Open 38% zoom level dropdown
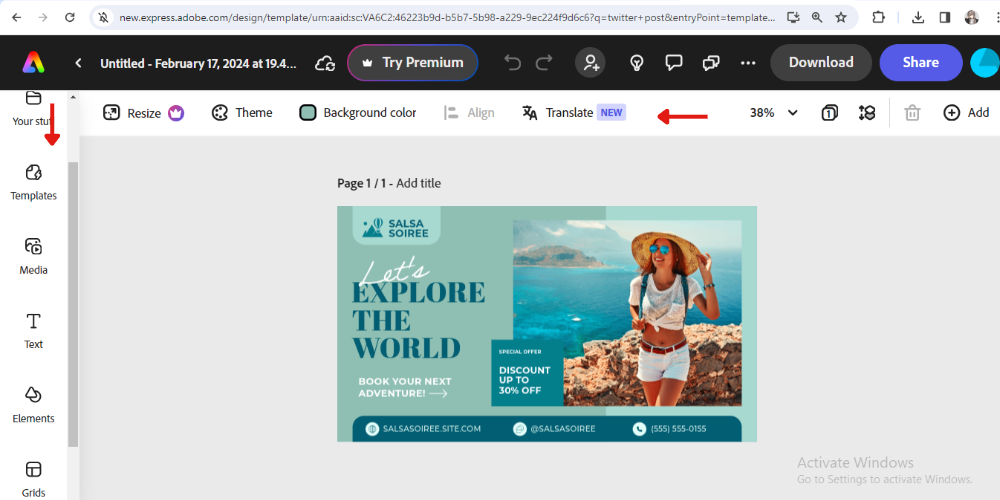Image resolution: width=1000 pixels, height=500 pixels. pyautogui.click(x=774, y=113)
